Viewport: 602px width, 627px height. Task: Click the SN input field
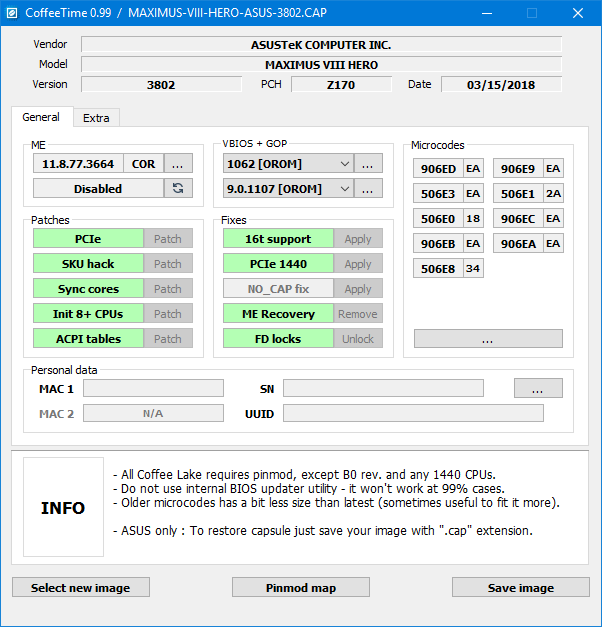point(383,388)
